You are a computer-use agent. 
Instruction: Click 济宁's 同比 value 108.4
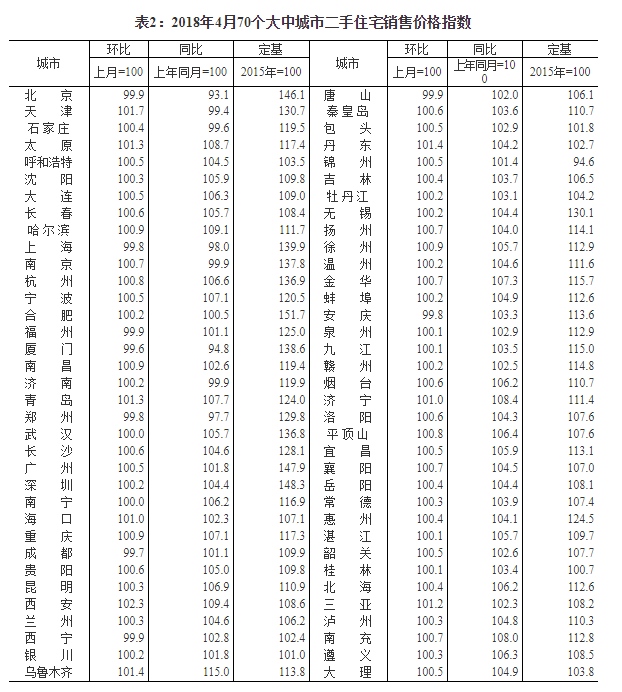(505, 400)
